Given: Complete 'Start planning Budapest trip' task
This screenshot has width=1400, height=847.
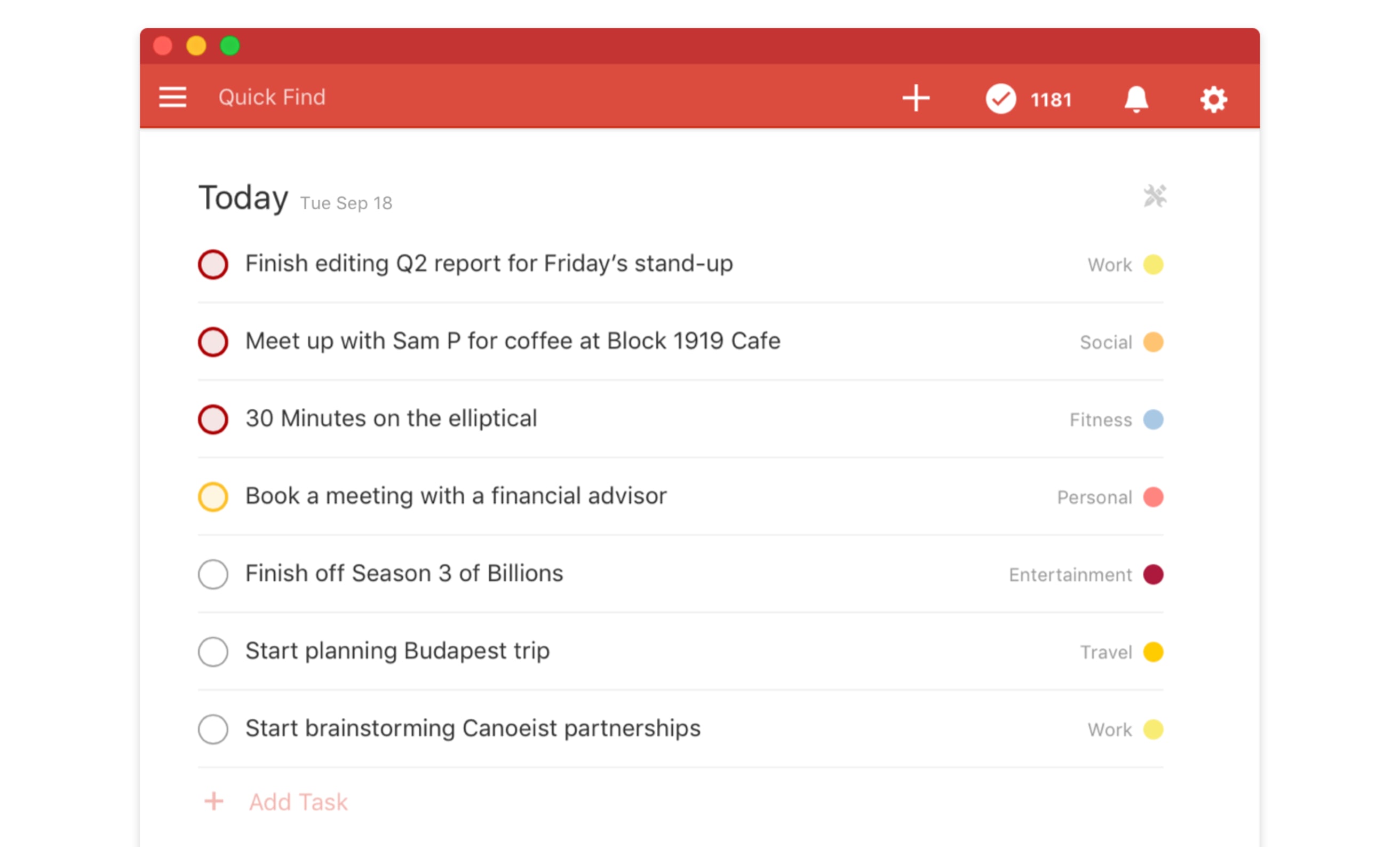Looking at the screenshot, I should [x=213, y=651].
